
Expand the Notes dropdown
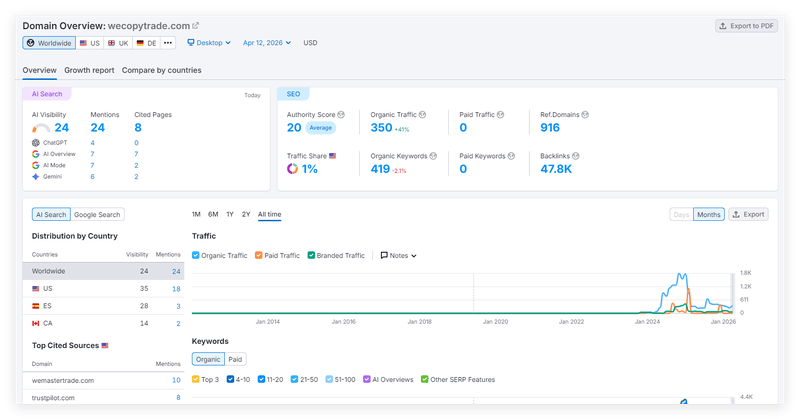tap(398, 256)
